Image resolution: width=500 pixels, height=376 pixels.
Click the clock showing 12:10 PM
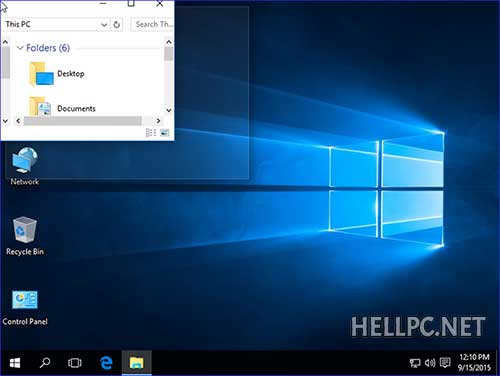click(474, 357)
